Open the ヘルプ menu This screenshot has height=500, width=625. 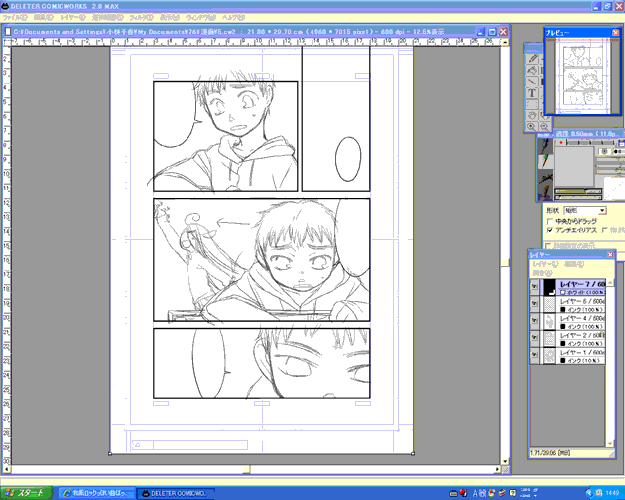coord(233,18)
